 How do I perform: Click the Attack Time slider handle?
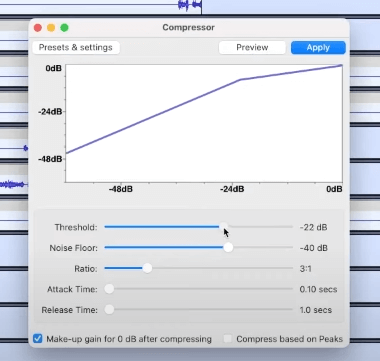(109, 289)
